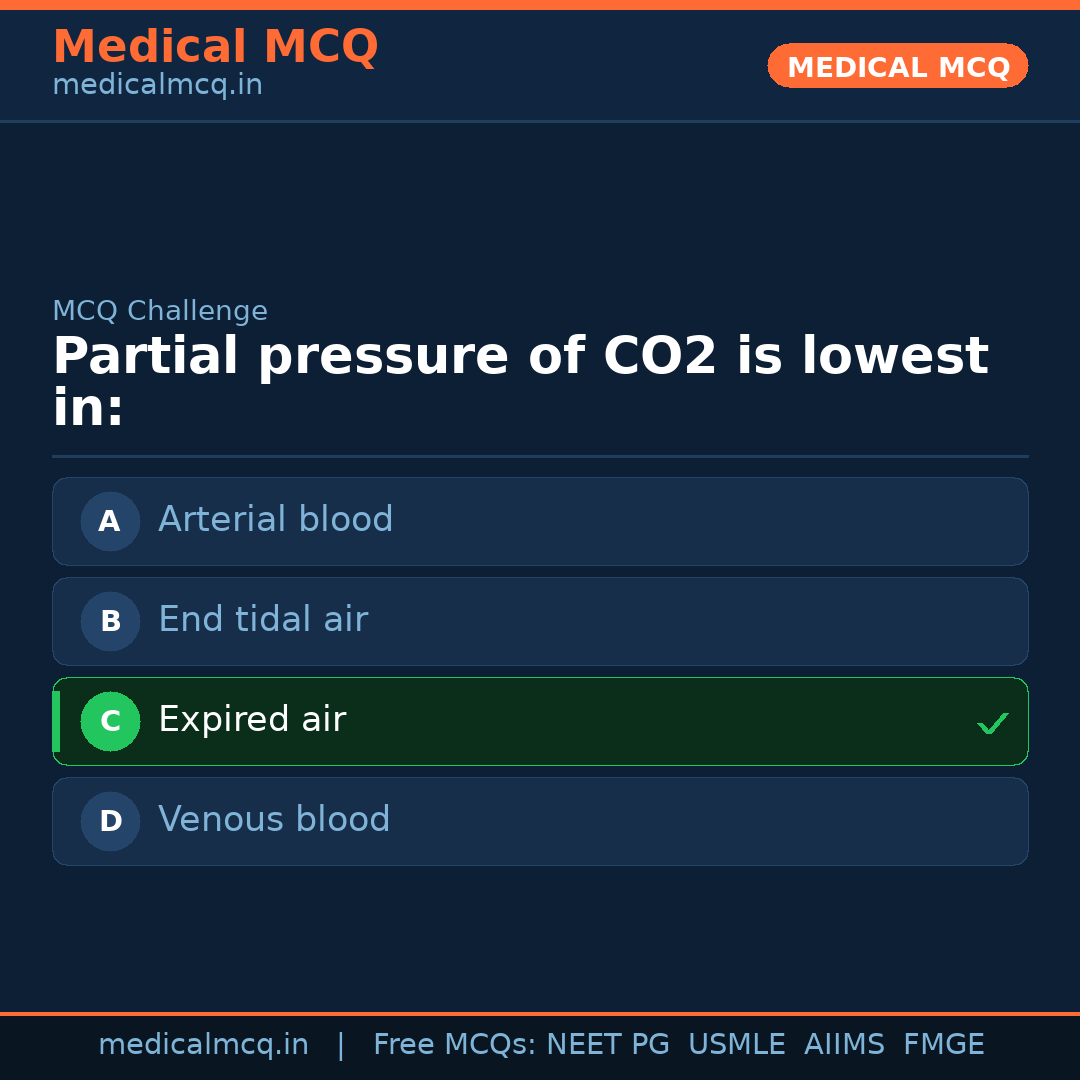Click the MCQ Challenge label
The height and width of the screenshot is (1080, 1080).
(160, 311)
